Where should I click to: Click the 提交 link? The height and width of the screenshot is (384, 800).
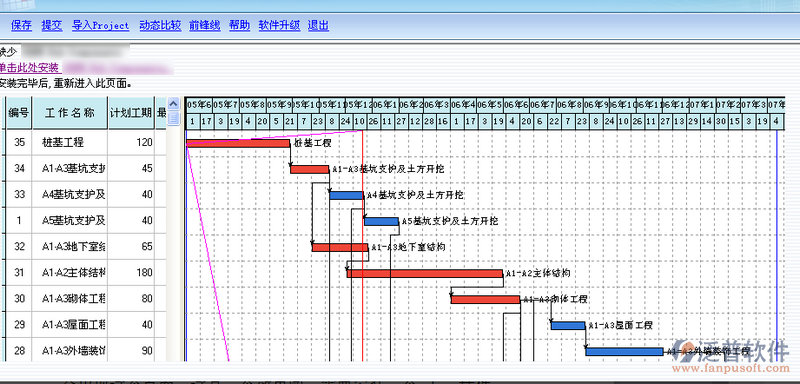point(52,25)
